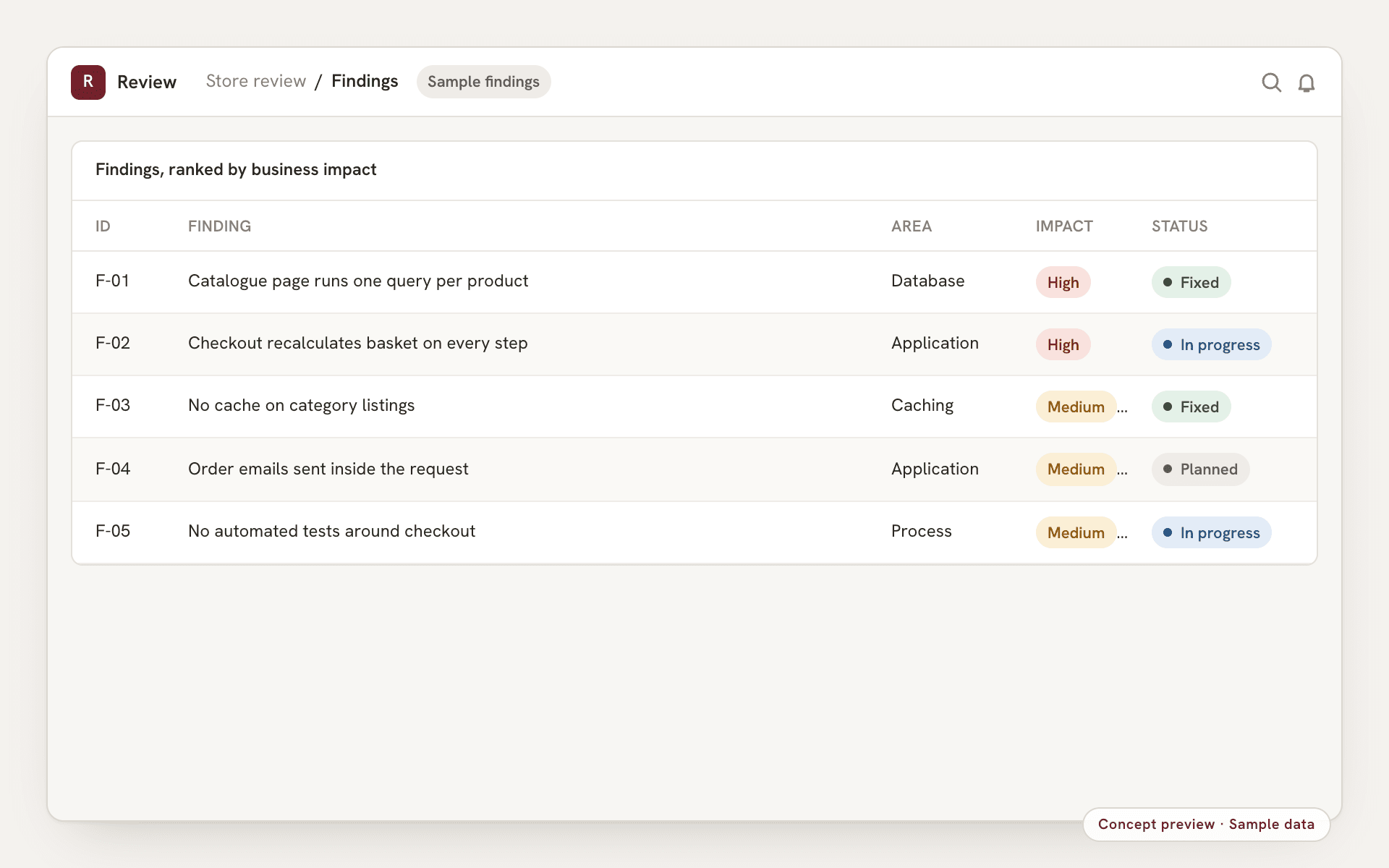Open 'Checkout recalculates basket on every step'
Image resolution: width=1389 pixels, height=868 pixels.
(357, 343)
